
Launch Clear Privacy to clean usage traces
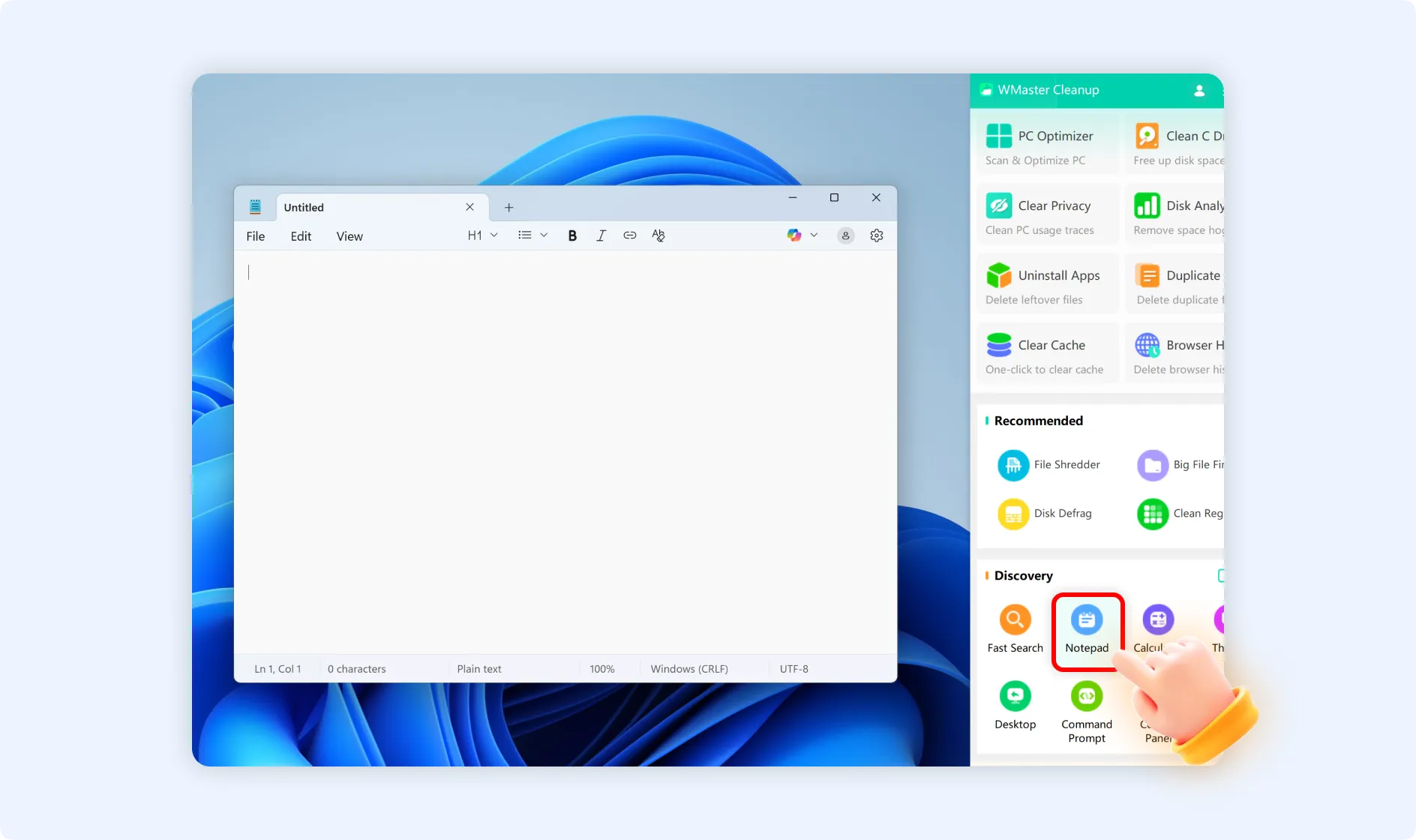pos(1047,214)
